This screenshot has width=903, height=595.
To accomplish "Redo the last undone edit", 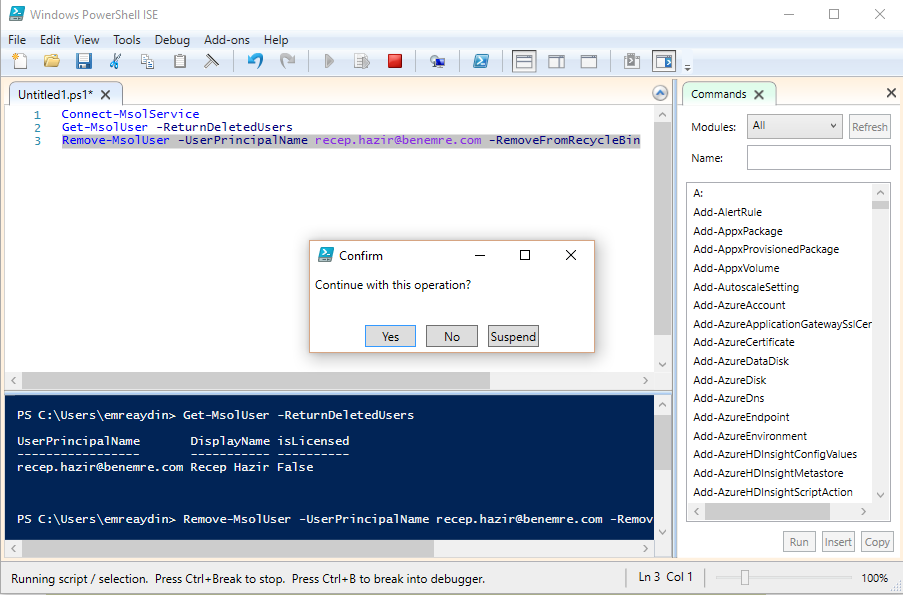I will click(287, 61).
